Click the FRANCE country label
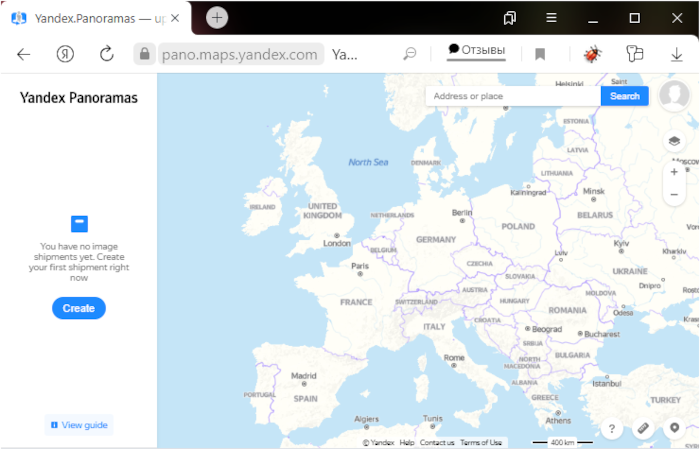Image resolution: width=700 pixels, height=449 pixels. [x=356, y=302]
